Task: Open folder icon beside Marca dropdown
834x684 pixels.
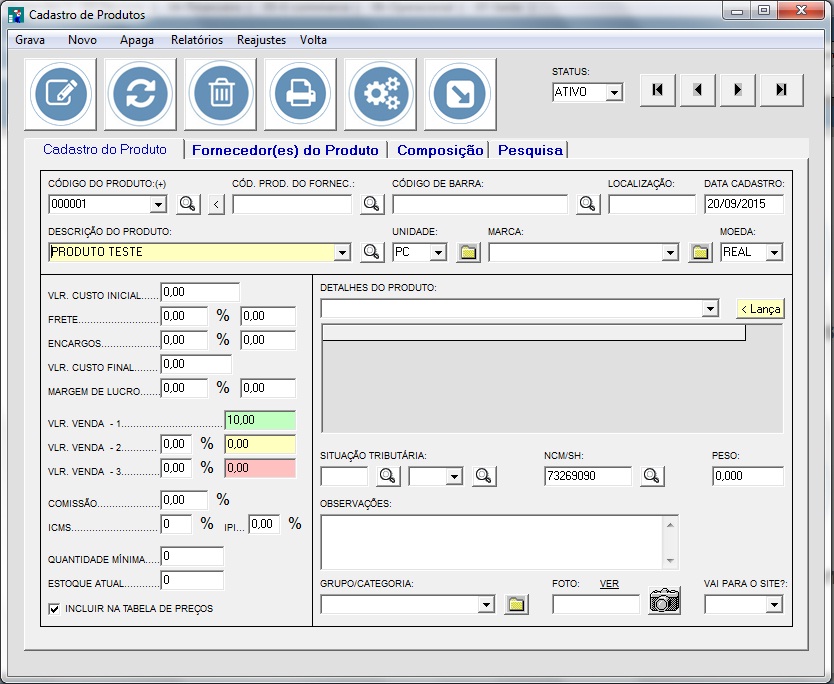Action: pyautogui.click(x=700, y=253)
